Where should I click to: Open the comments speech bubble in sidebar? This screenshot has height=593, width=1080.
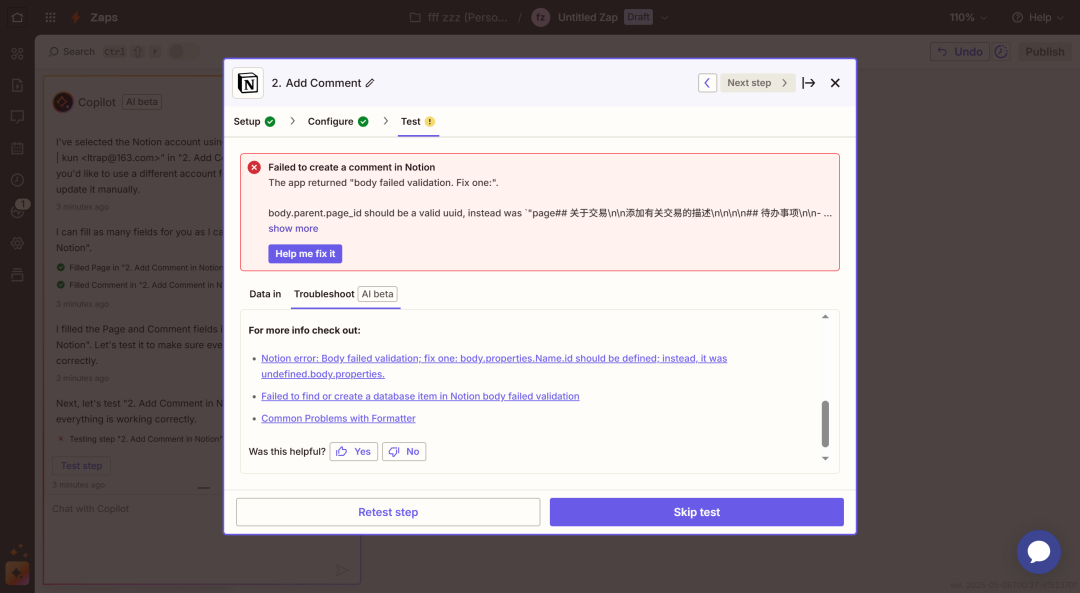coord(17,117)
